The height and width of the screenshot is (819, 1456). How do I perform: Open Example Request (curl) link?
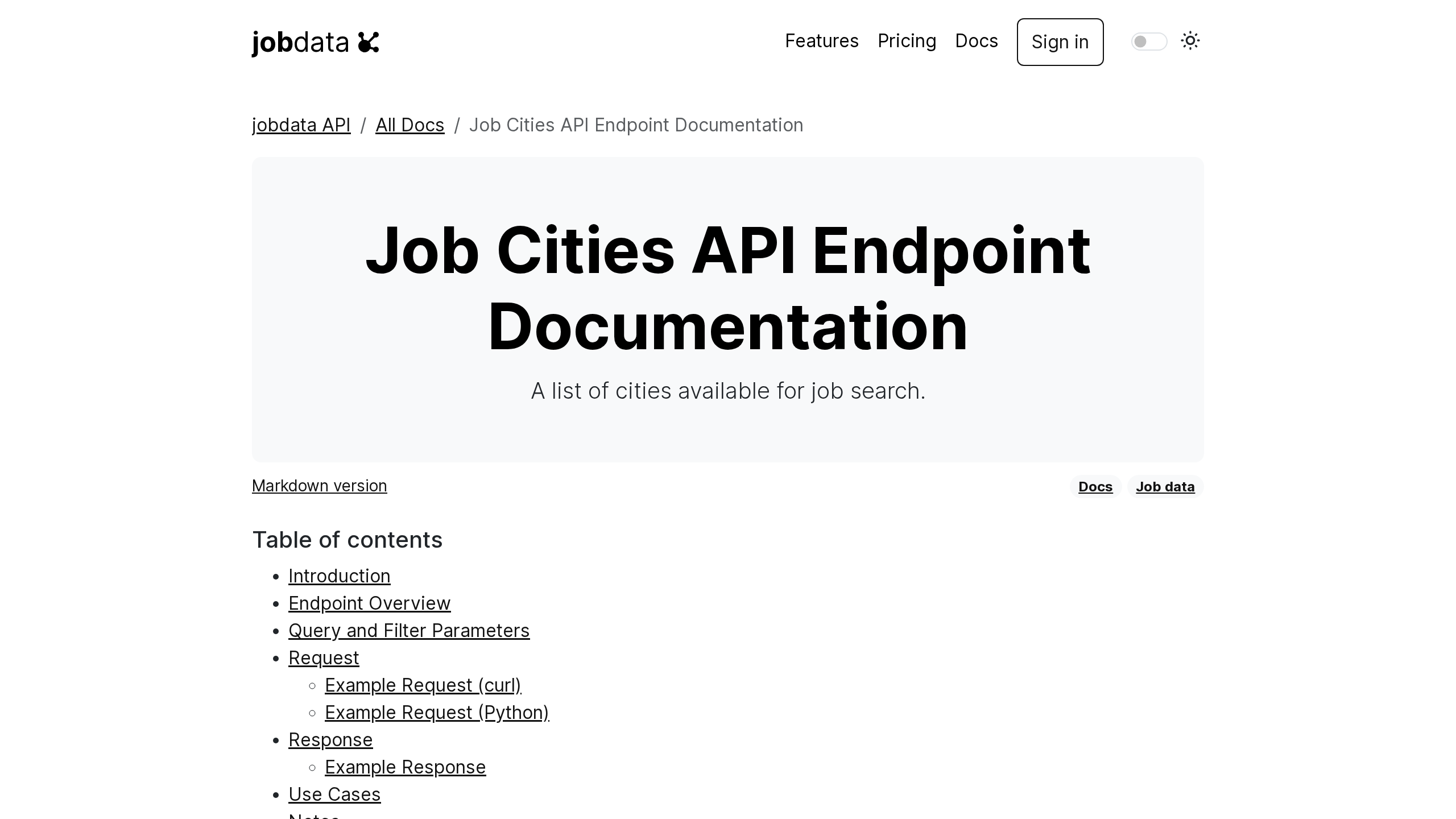click(x=423, y=685)
